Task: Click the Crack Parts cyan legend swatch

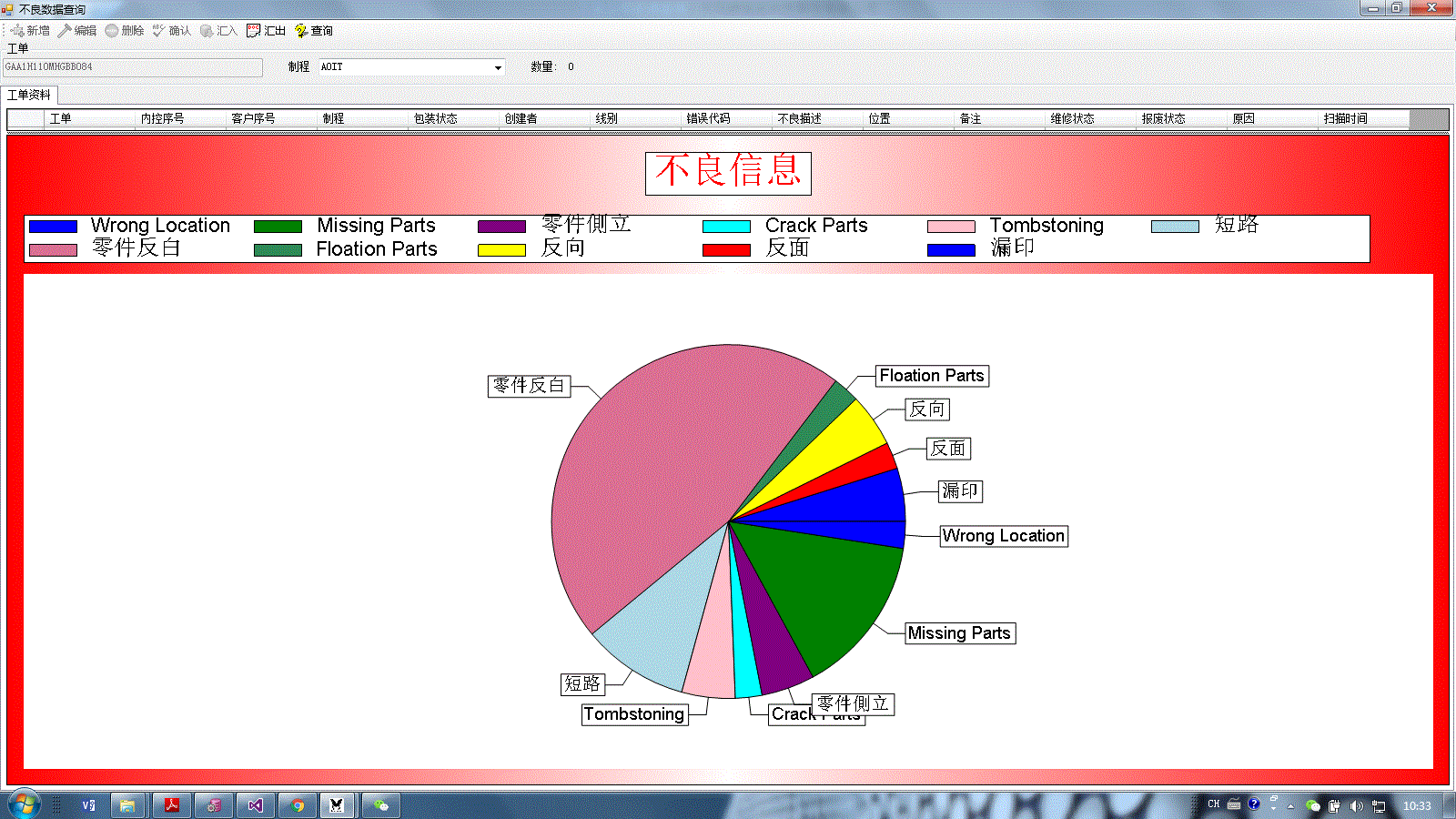Action: point(726,227)
